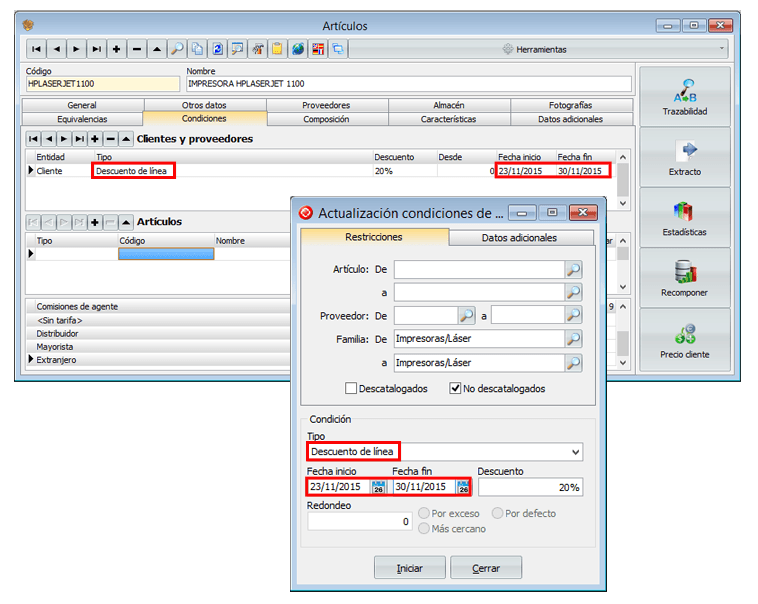The image size is (758, 604).
Task: Expand the Extranjero row in tariff list
Action: (x=31, y=359)
